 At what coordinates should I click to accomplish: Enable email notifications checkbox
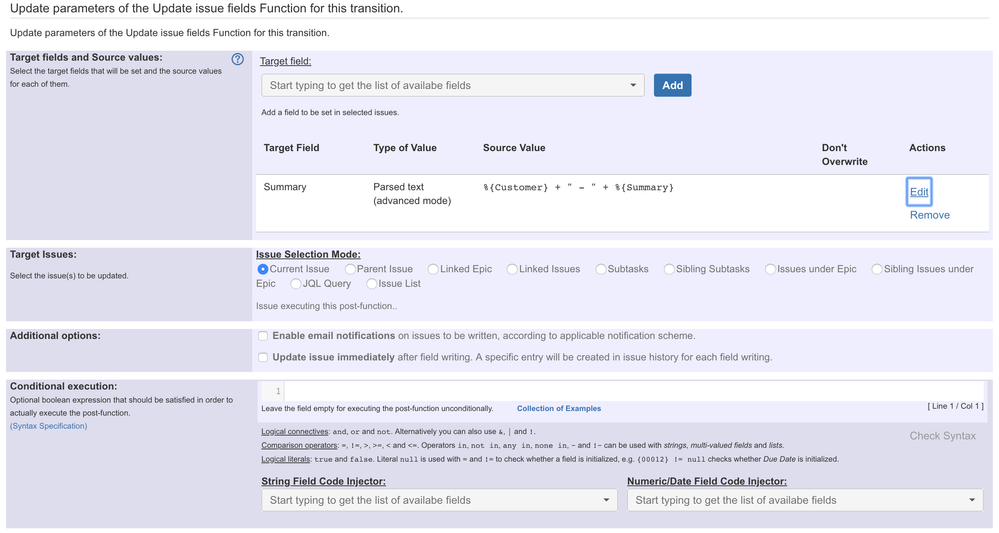pos(263,336)
